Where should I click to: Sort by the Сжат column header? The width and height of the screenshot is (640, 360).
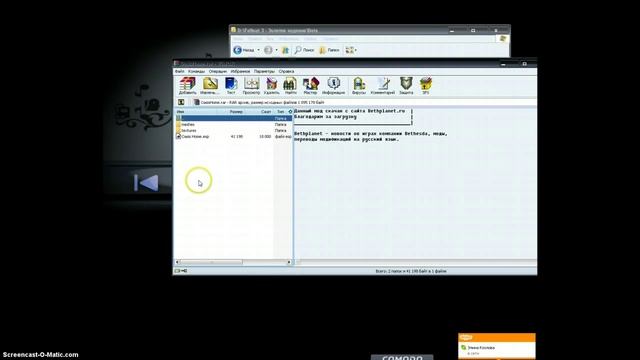click(264, 111)
